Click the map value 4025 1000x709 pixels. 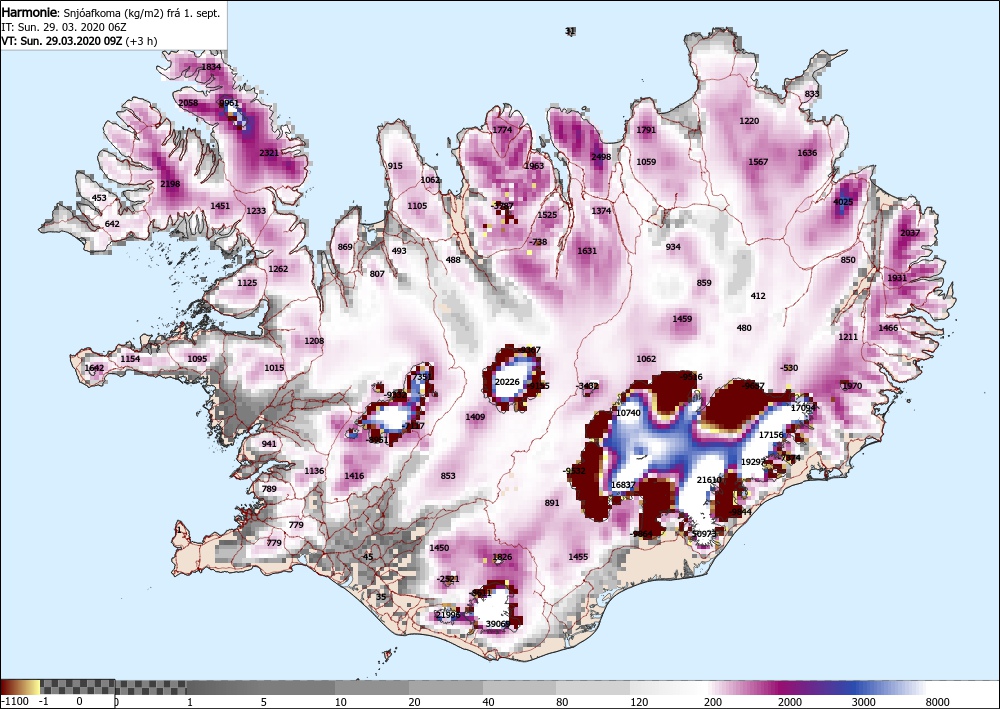pyautogui.click(x=843, y=202)
